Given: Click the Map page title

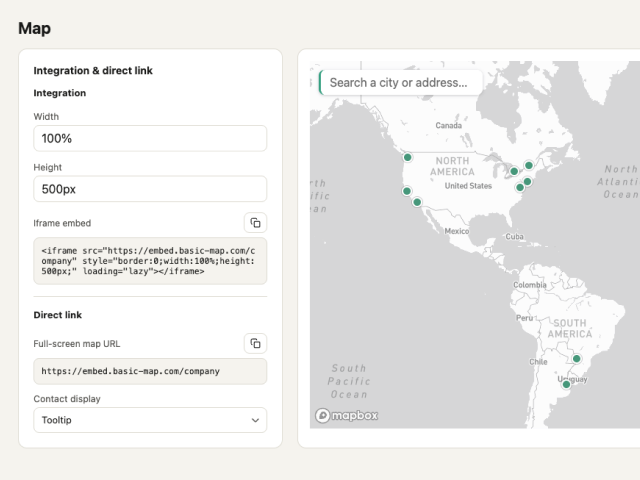Looking at the screenshot, I should [34, 28].
